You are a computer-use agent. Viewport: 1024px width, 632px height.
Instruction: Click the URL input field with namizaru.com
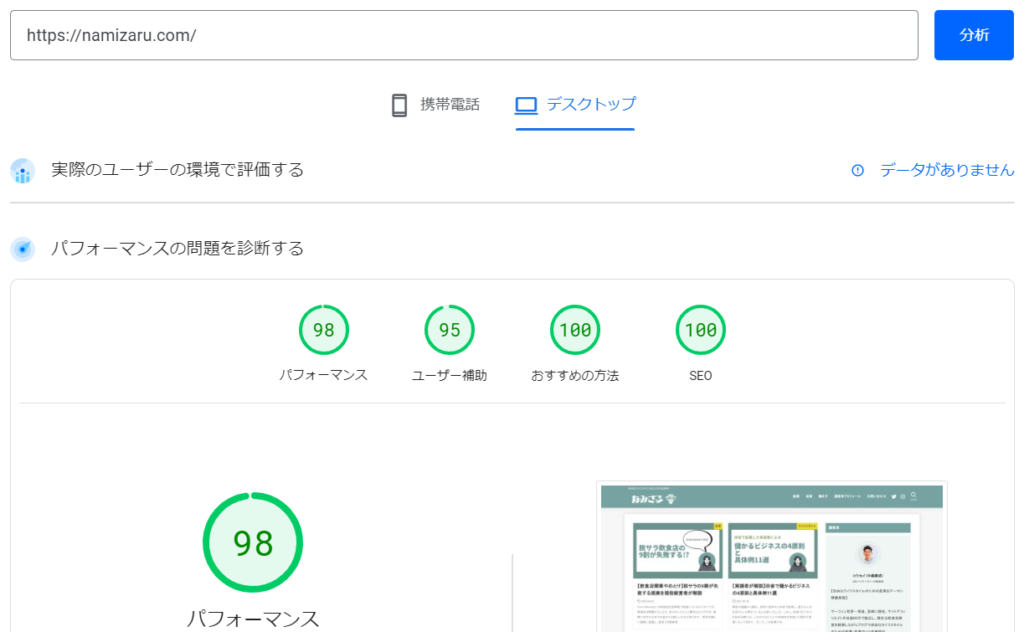tap(464, 35)
